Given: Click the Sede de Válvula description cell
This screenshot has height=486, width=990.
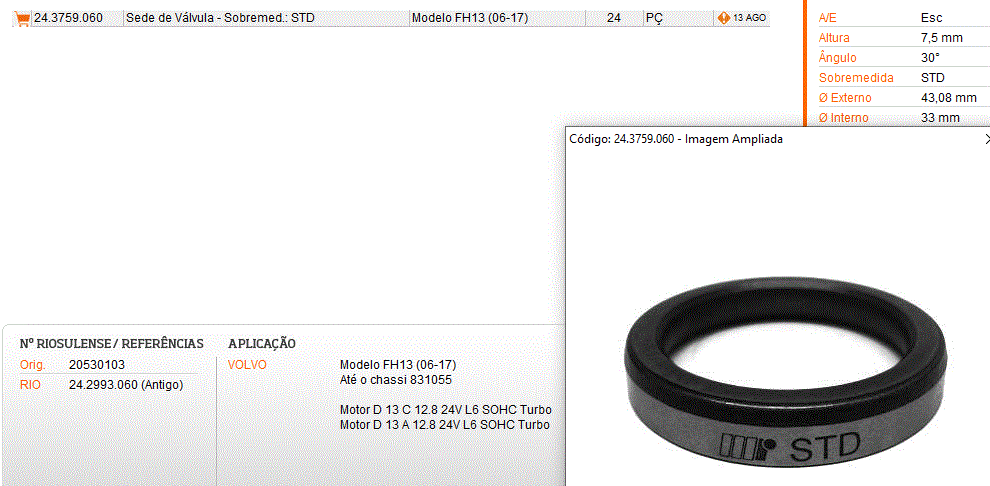Looking at the screenshot, I should tap(266, 18).
